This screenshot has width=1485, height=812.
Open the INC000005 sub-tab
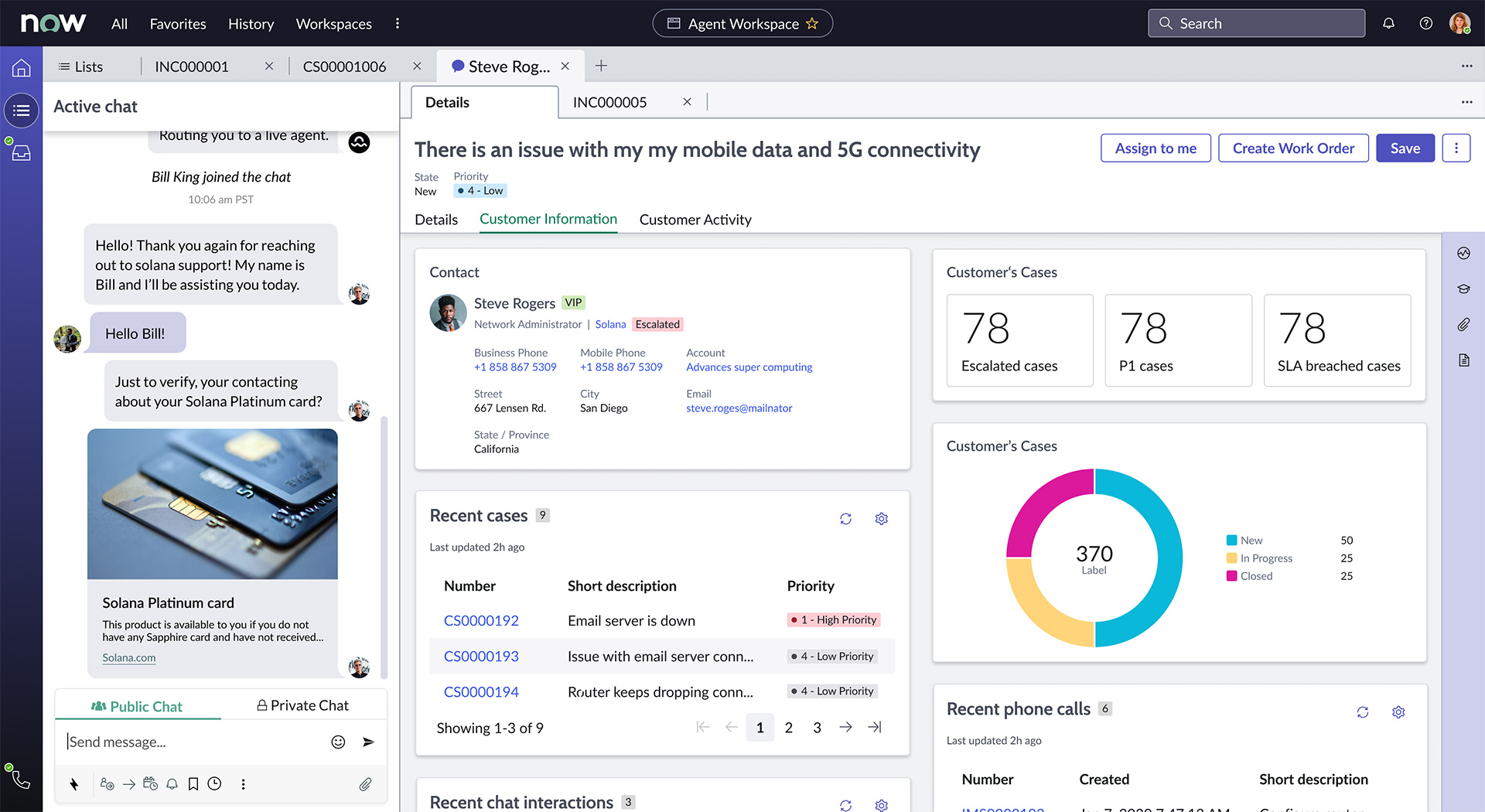point(609,102)
